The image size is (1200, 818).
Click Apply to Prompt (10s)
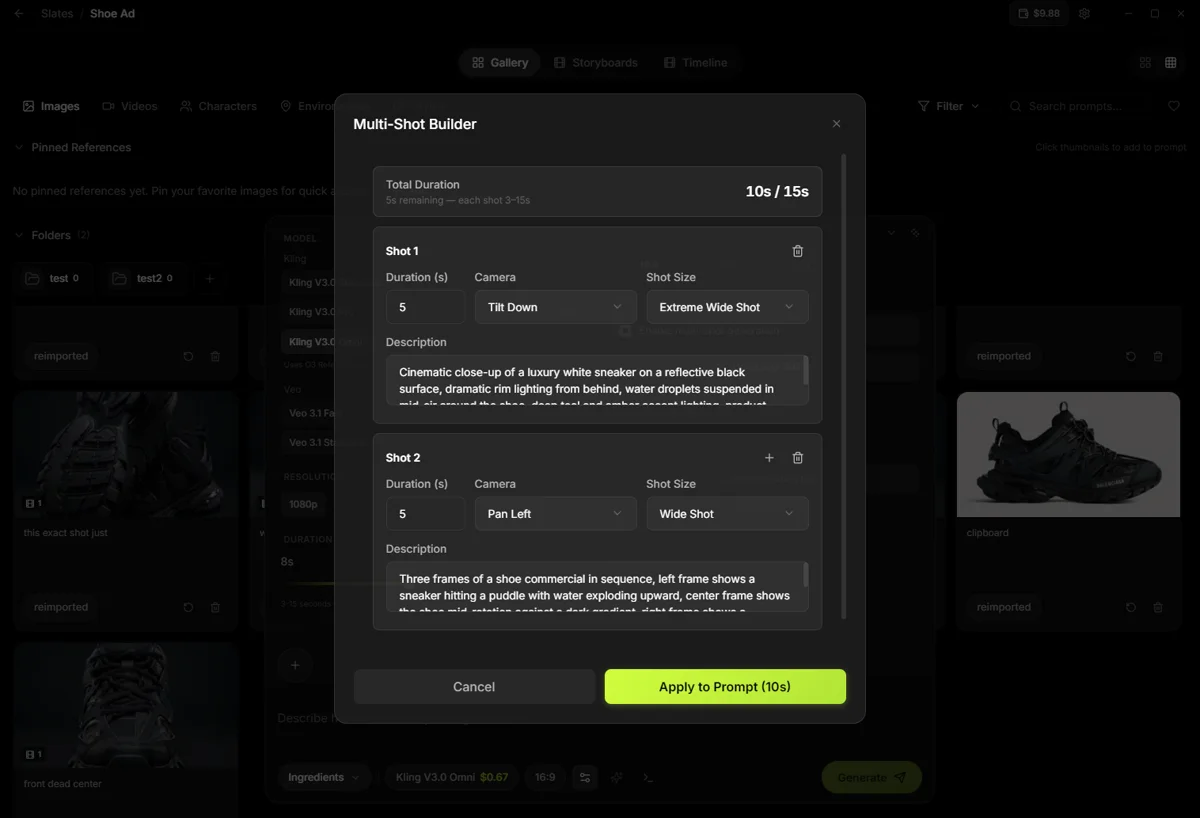point(725,687)
